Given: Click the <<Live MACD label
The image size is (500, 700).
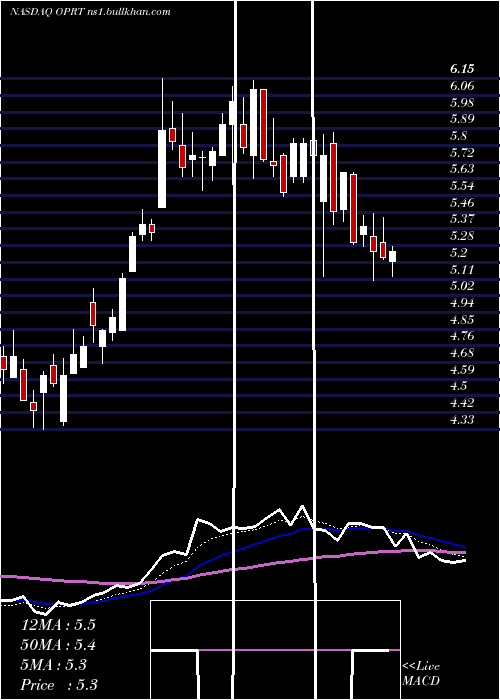Looking at the screenshot, I should (421, 673).
